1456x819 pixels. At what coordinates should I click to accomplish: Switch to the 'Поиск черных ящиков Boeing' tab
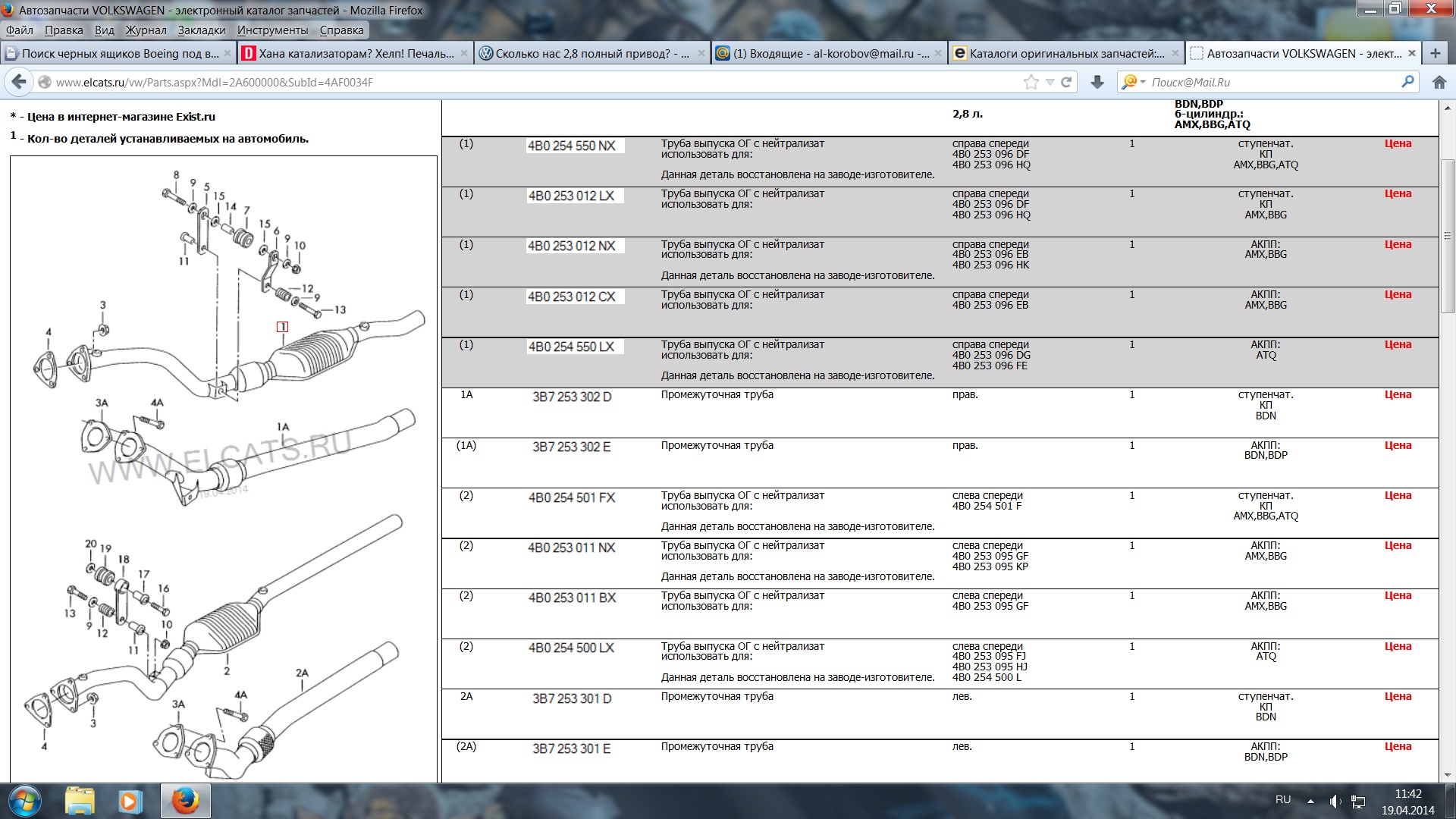coord(119,53)
